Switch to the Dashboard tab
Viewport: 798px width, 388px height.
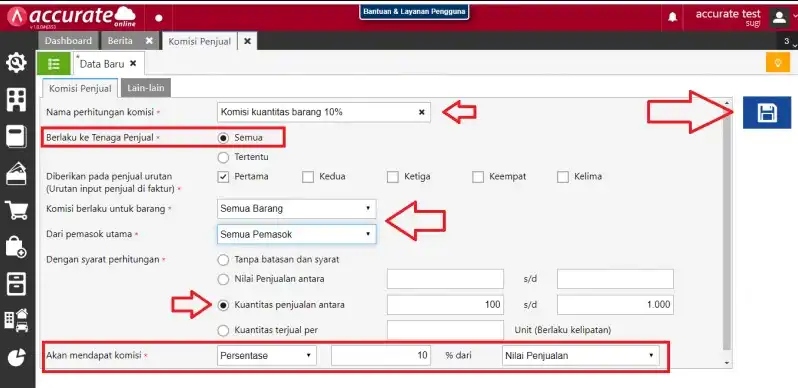coord(68,41)
